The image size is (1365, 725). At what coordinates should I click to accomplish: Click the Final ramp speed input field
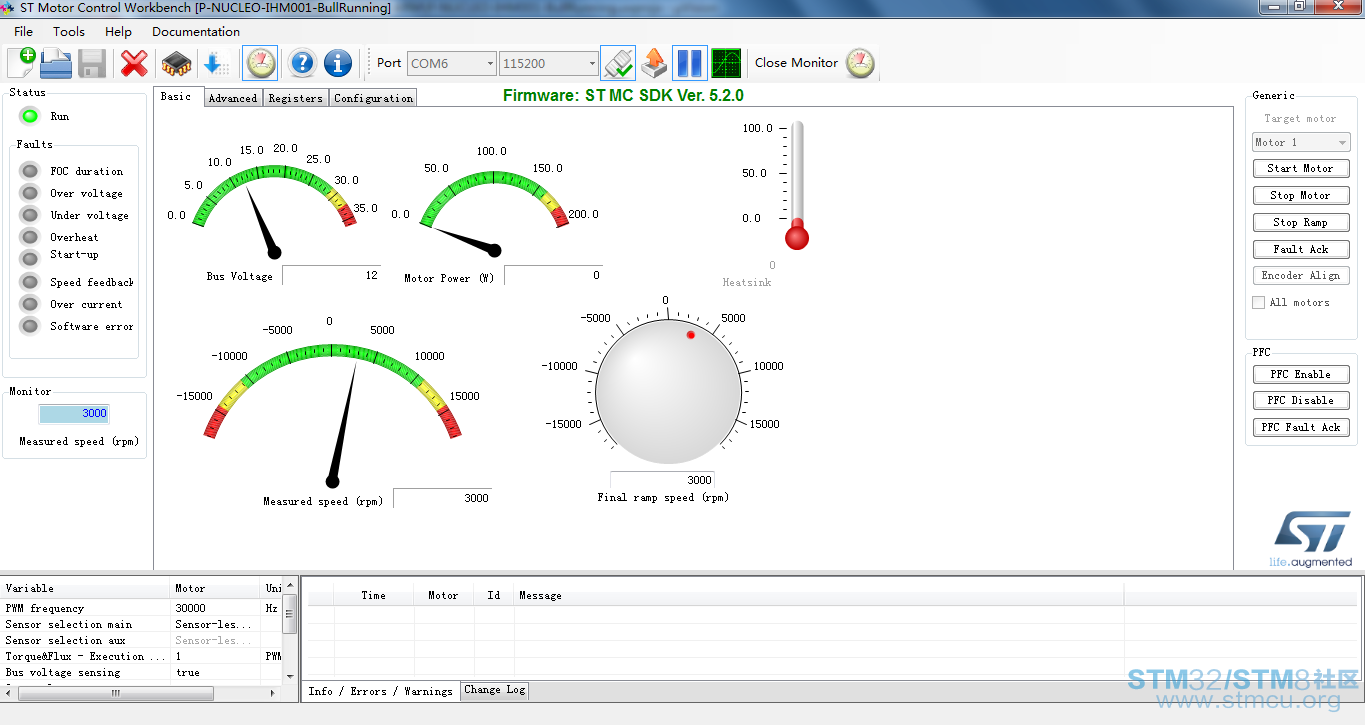coord(662,480)
